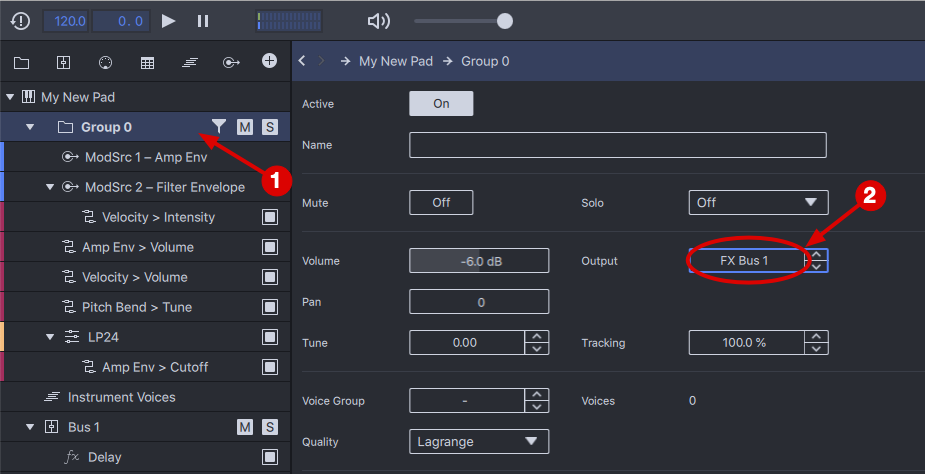
Task: Decrease Voice Group with down stepper
Action: (x=537, y=407)
